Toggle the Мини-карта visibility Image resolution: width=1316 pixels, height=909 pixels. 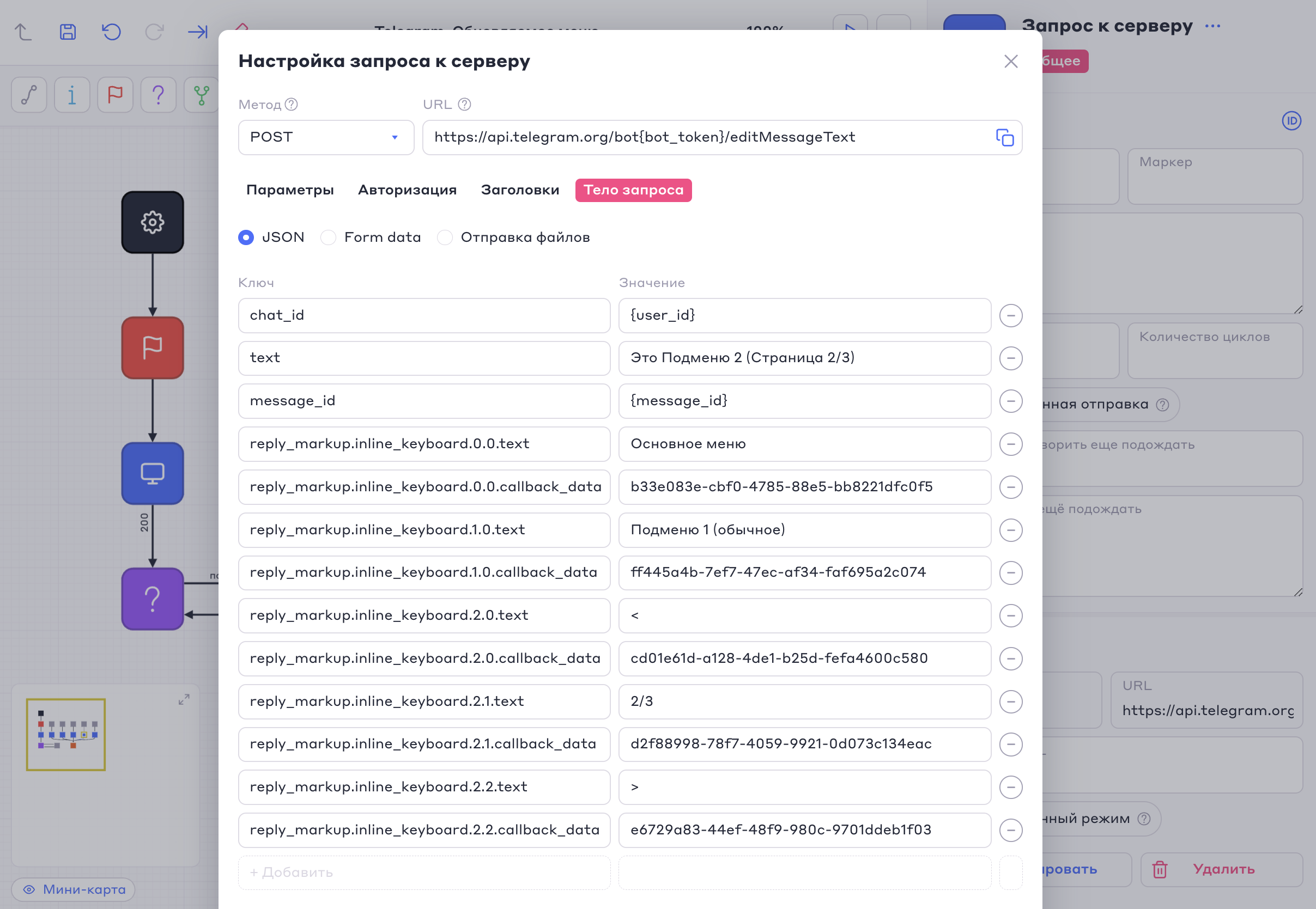click(x=74, y=889)
